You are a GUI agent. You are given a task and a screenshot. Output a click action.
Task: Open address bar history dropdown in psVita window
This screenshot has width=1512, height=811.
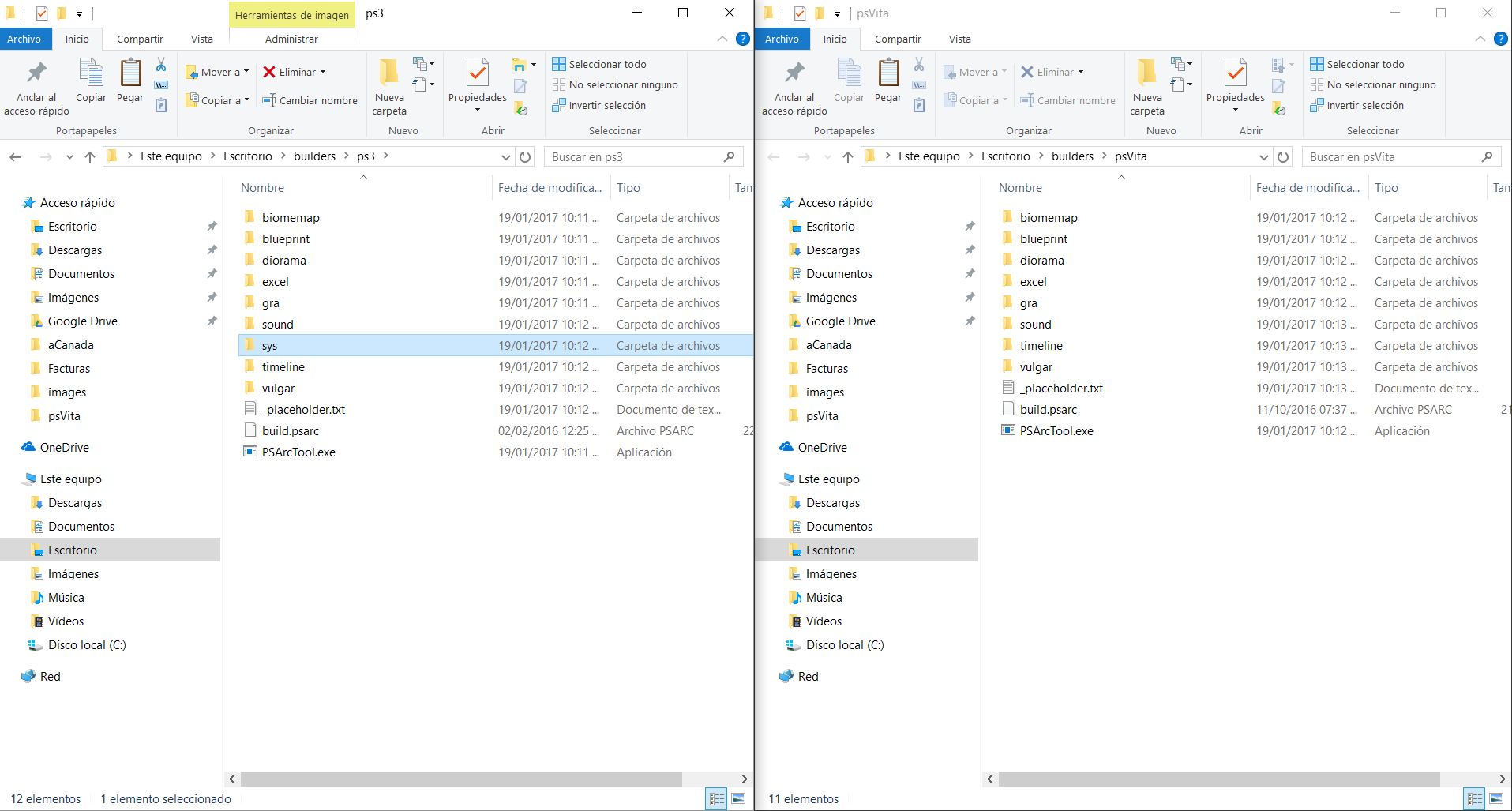point(1263,157)
